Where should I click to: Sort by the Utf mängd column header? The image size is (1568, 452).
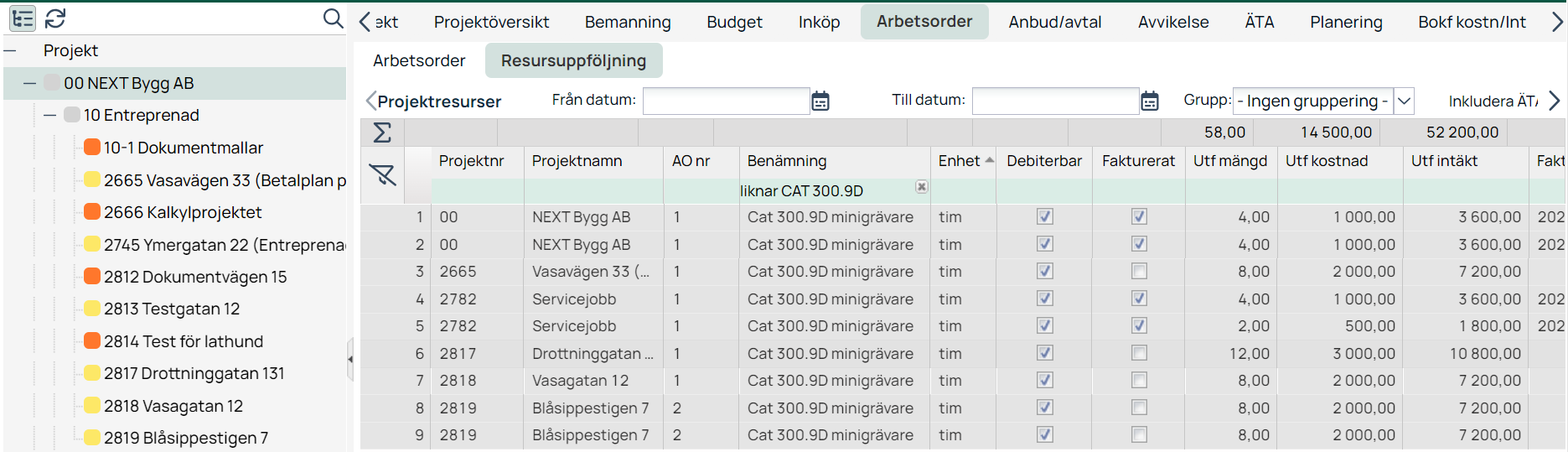click(x=1229, y=161)
